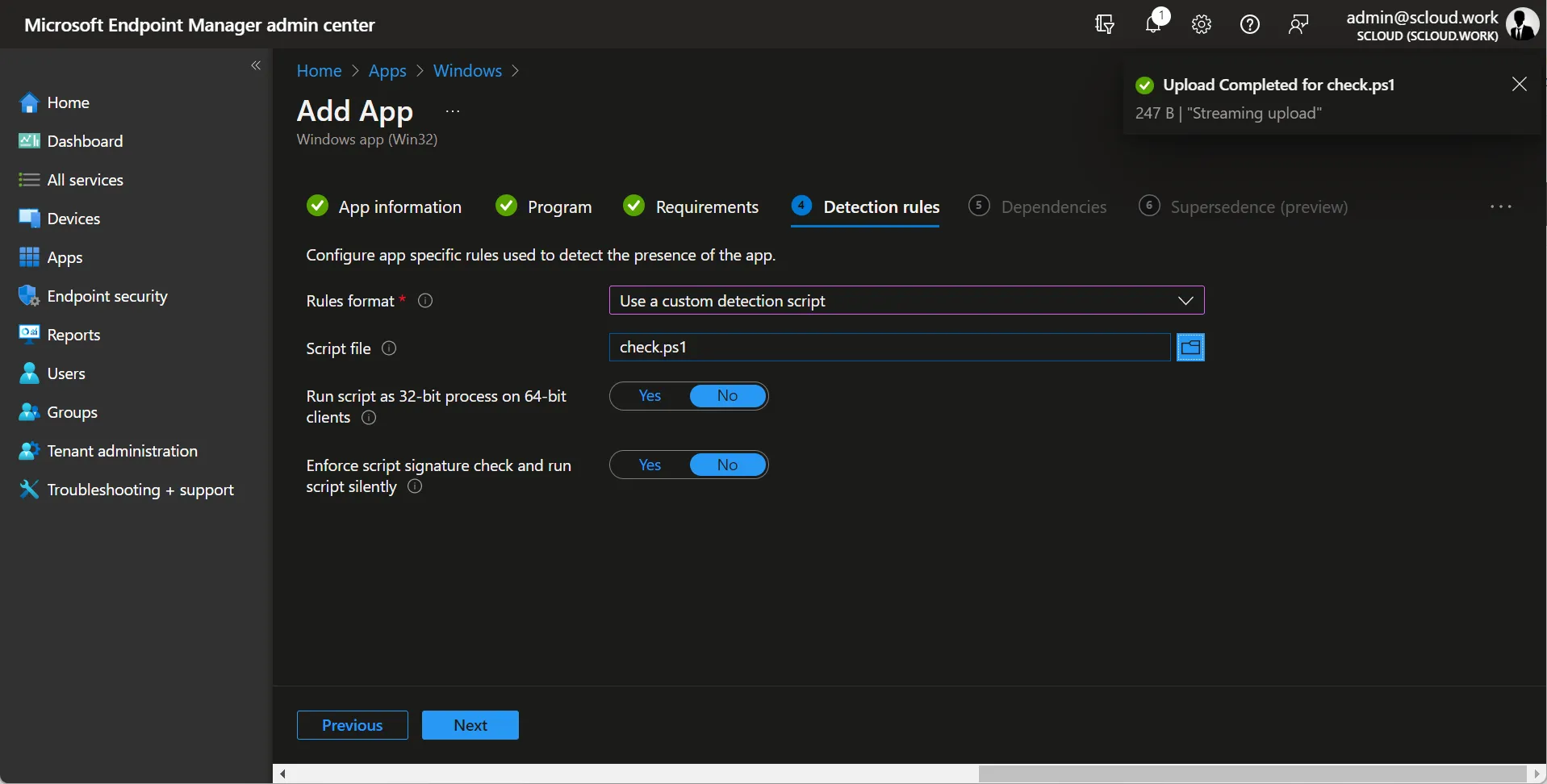This screenshot has height=784, width=1547.
Task: Click the scrollbar right arrow
Action: click(1537, 774)
